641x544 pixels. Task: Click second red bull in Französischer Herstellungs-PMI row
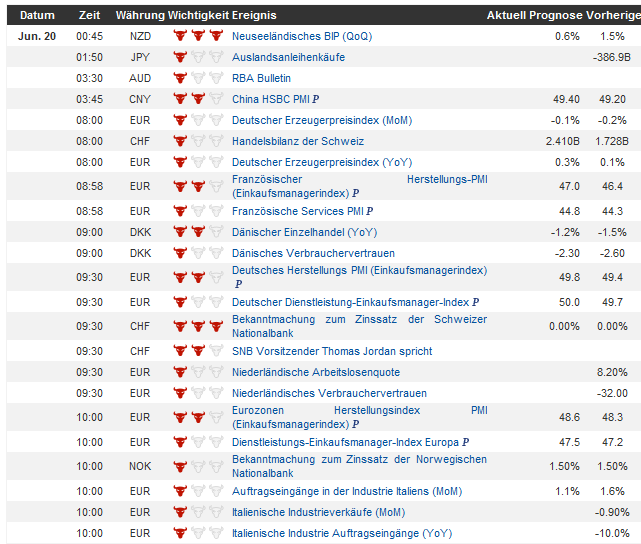(198, 186)
